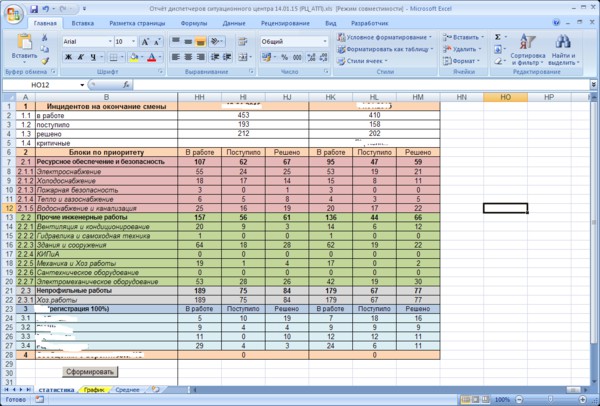Screen dimensions: 600x406
Task: Toggle align text left
Action: click(176, 57)
